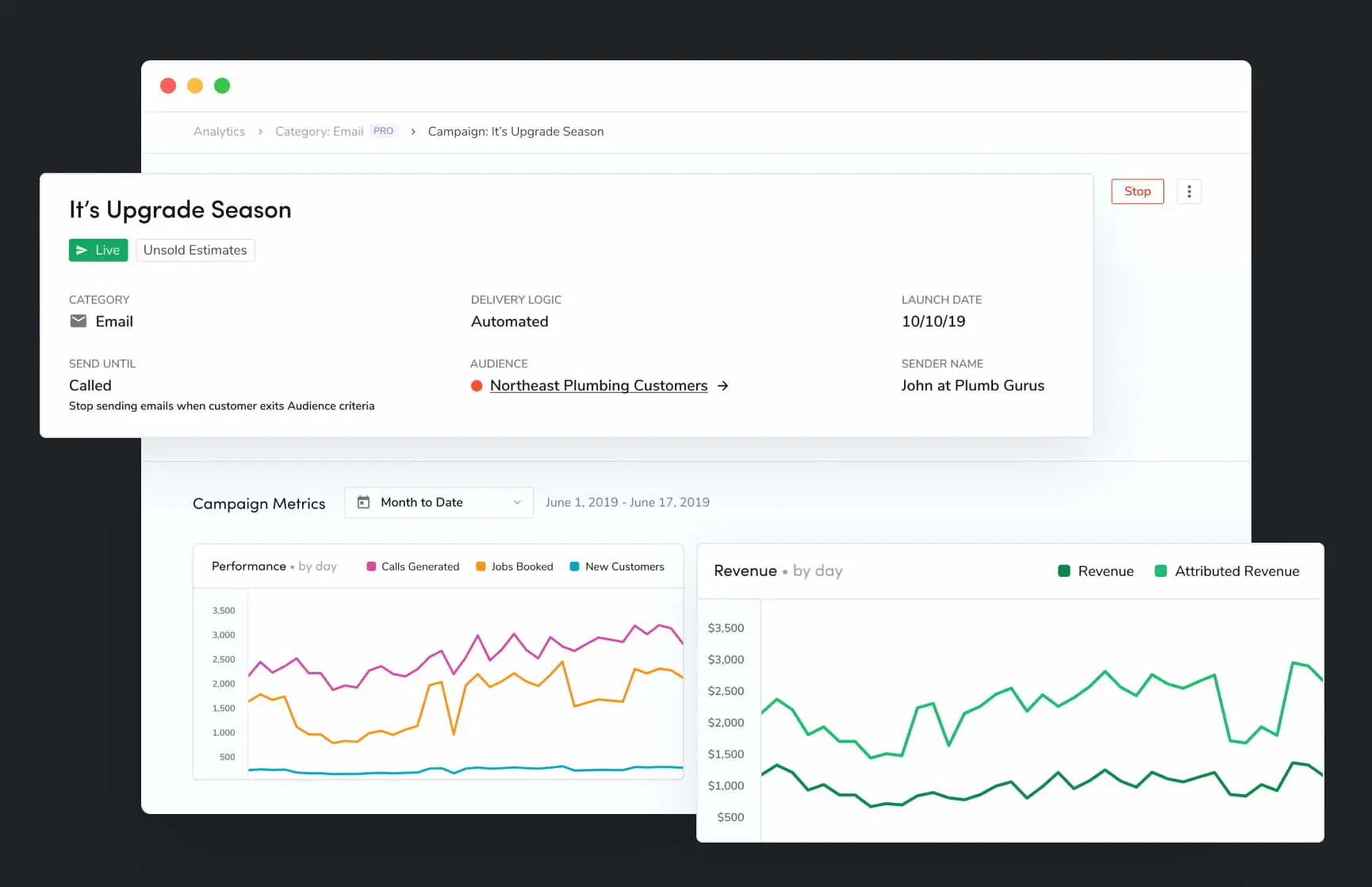Screen dimensions: 1372x887
Task: Toggle the New Customers legend series
Action: (617, 566)
